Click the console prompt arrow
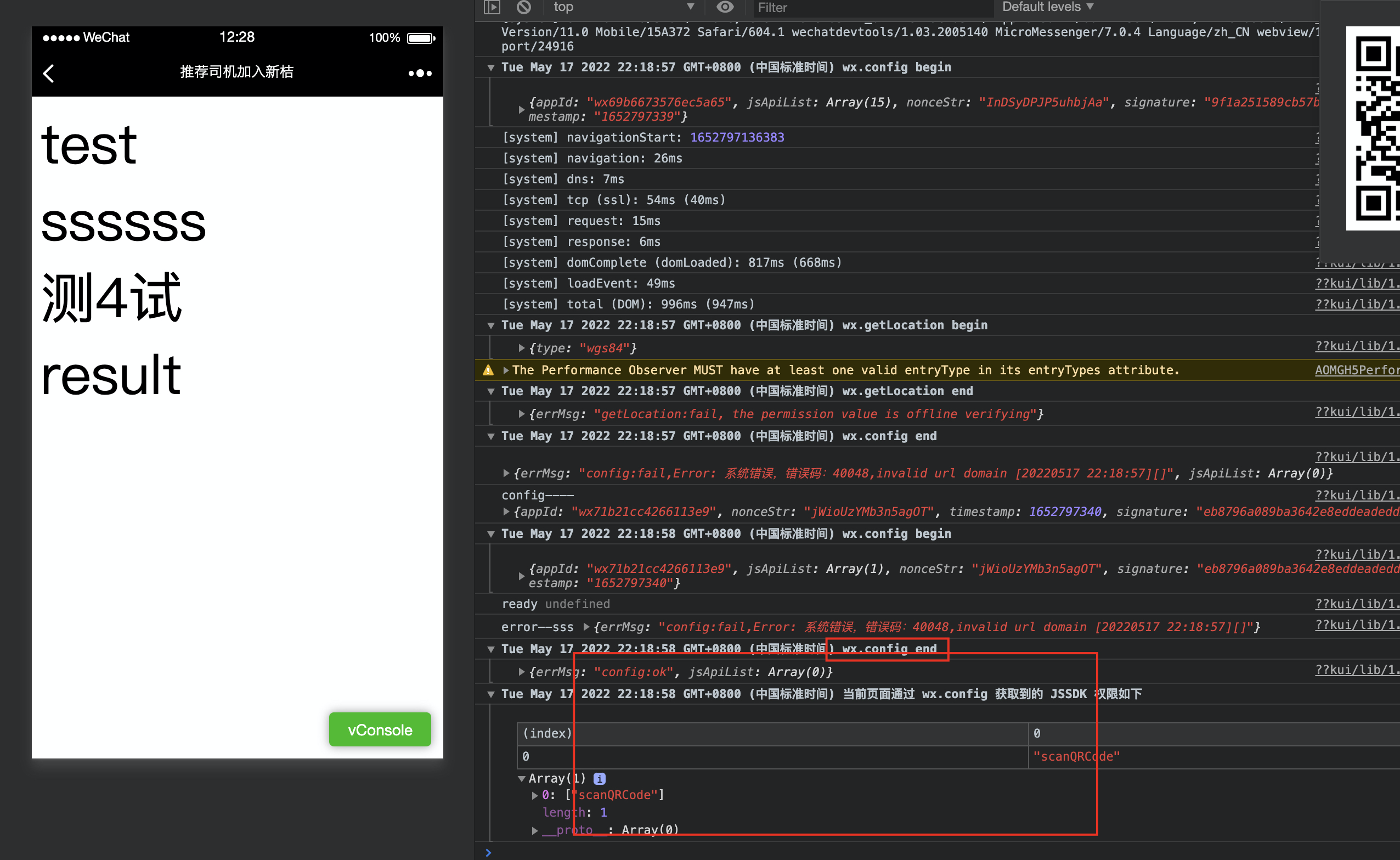 pyautogui.click(x=488, y=852)
